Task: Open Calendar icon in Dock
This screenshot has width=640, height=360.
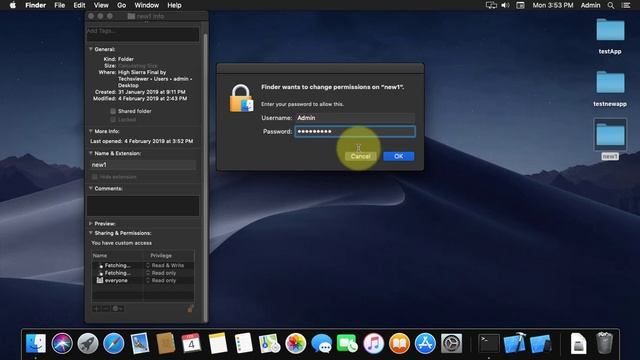Action: (191, 343)
